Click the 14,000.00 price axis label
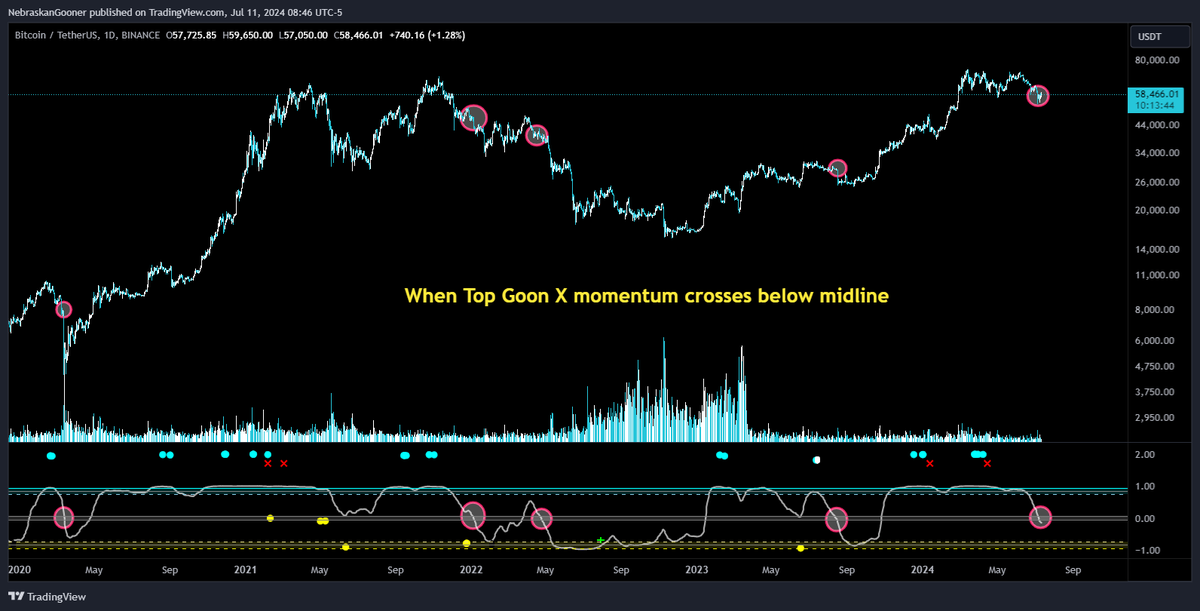 click(x=1159, y=249)
